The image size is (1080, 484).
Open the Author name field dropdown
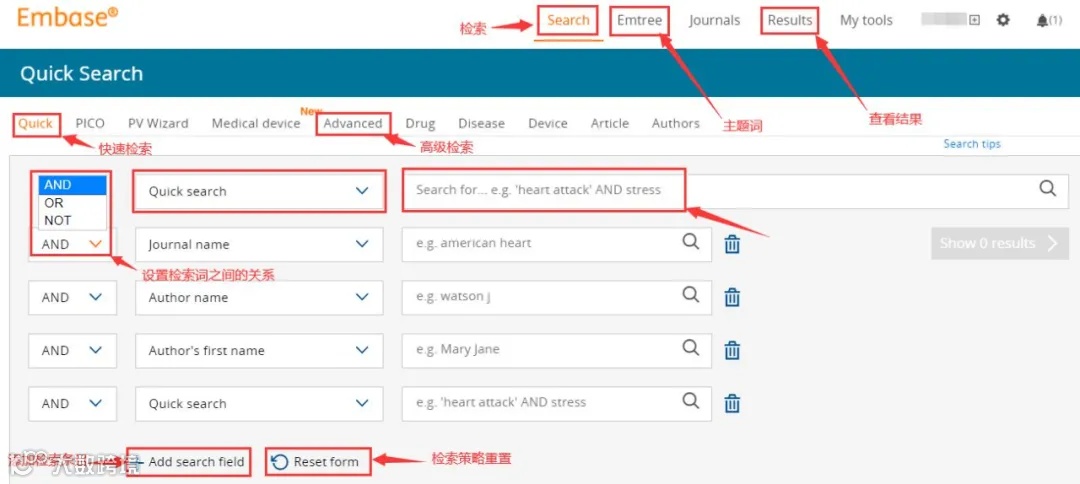(x=259, y=297)
